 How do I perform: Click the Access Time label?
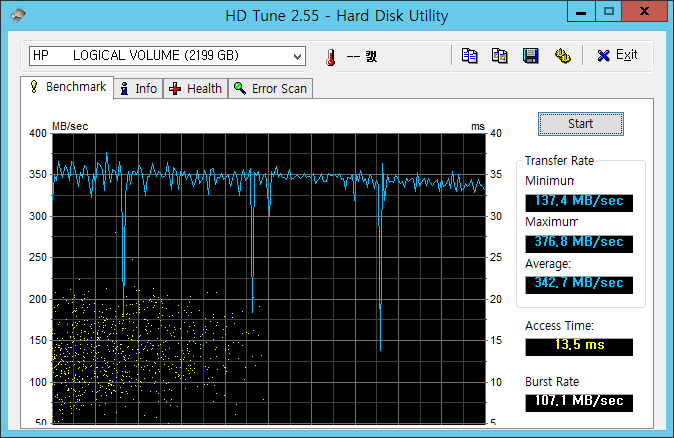(x=559, y=326)
